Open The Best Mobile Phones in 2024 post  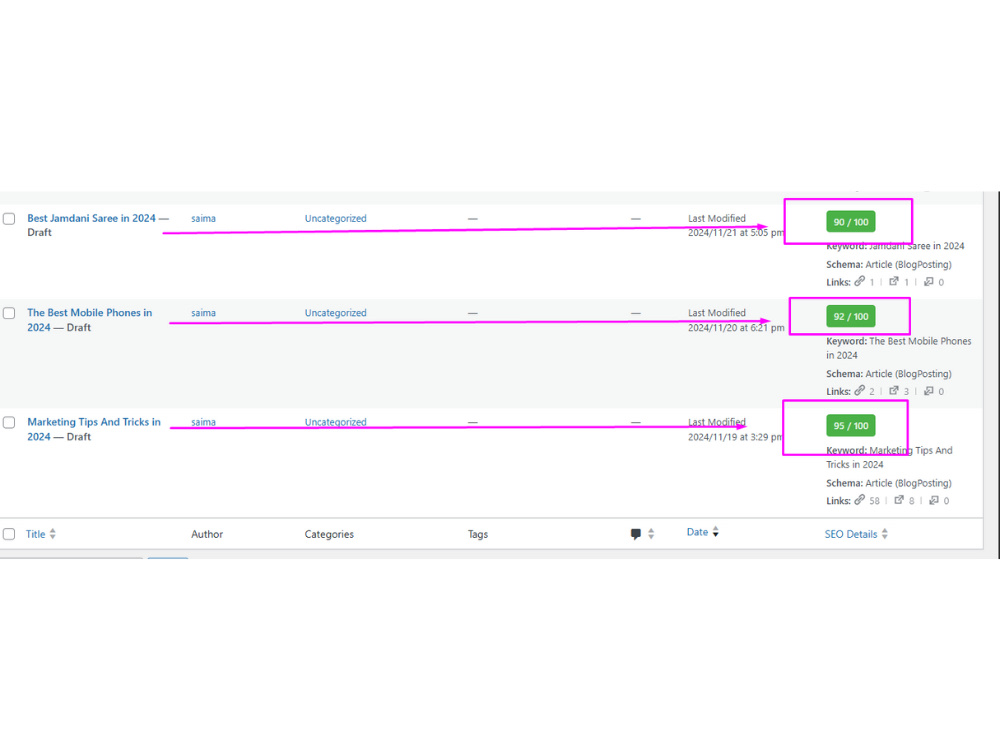(x=89, y=320)
